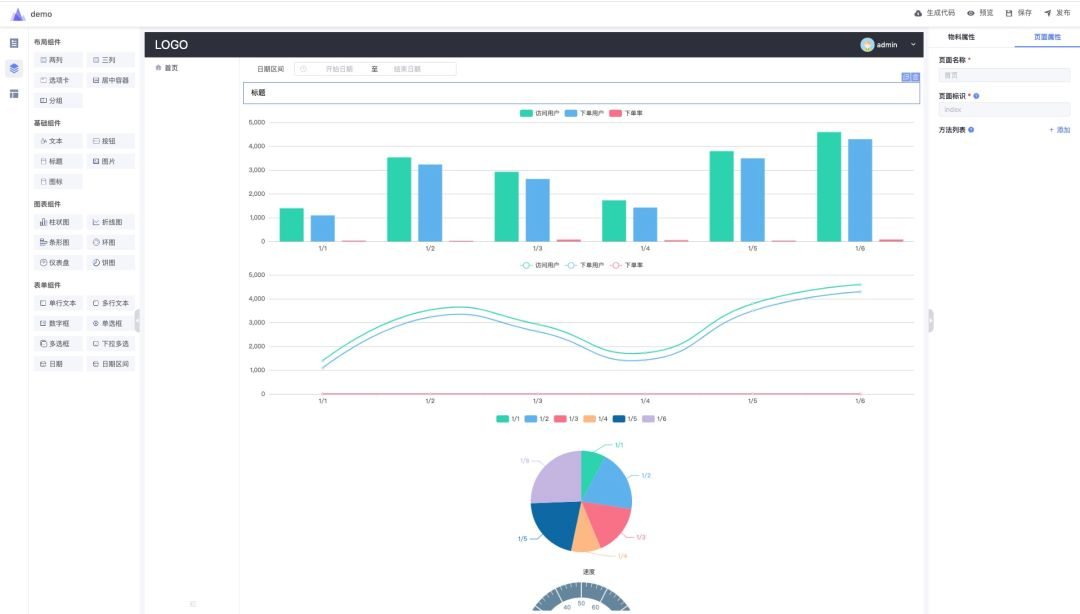This screenshot has height=614, width=1080.
Task: Pick the 分组 group component
Action: click(58, 101)
